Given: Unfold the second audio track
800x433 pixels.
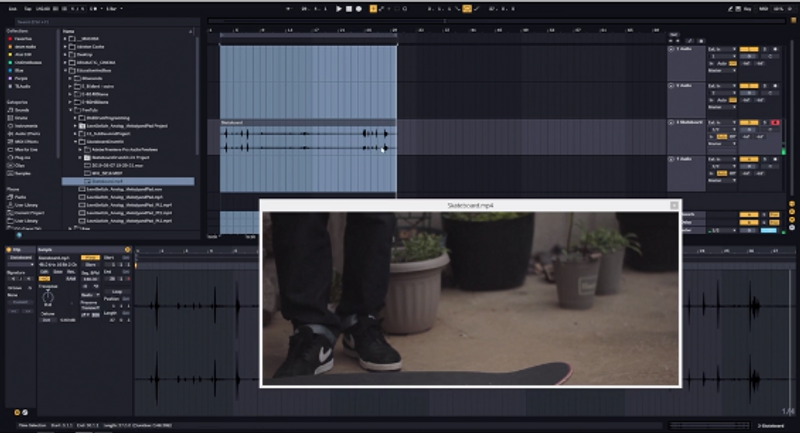Looking at the screenshot, I should click(671, 86).
